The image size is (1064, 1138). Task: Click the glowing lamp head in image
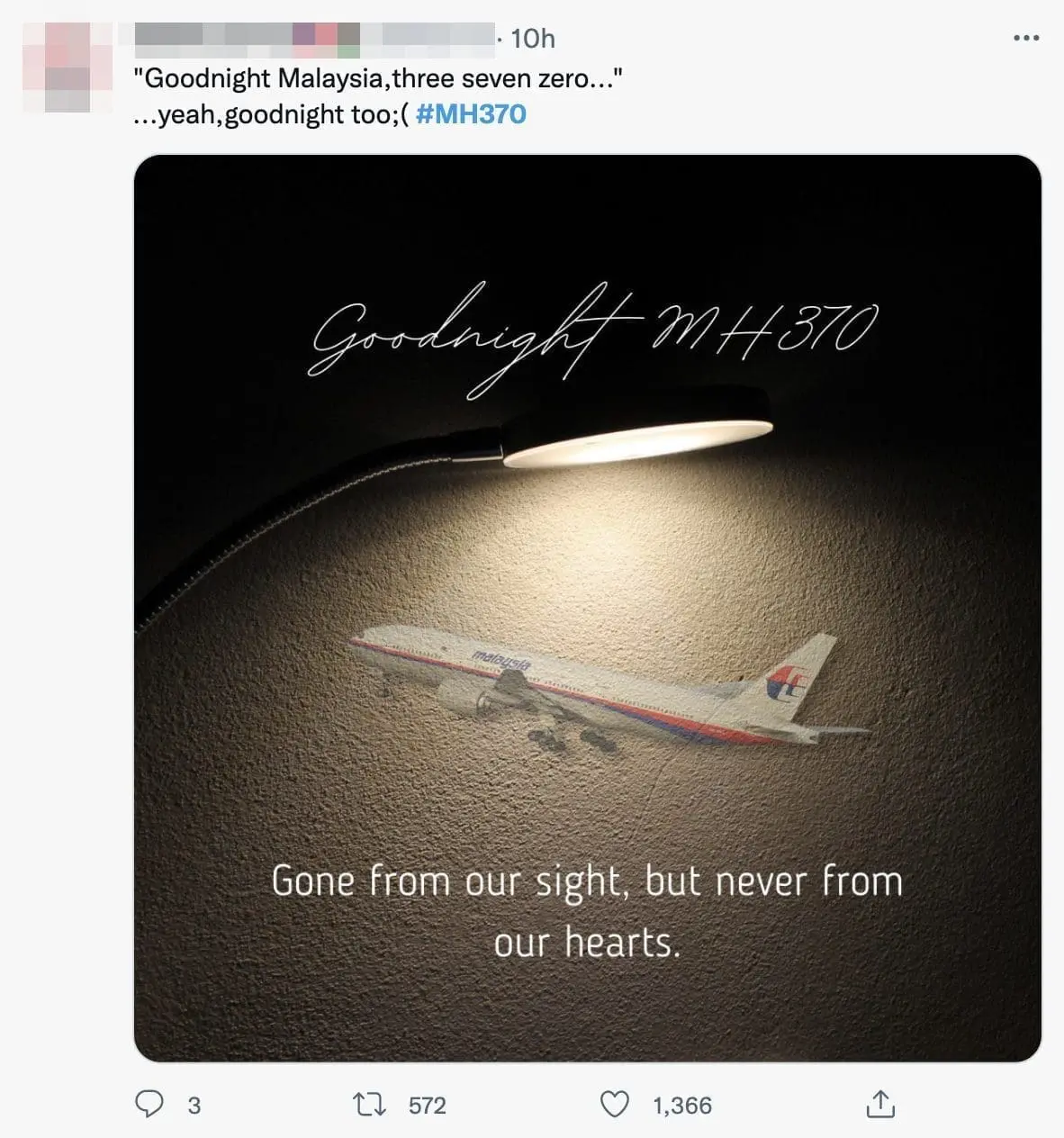click(x=637, y=438)
